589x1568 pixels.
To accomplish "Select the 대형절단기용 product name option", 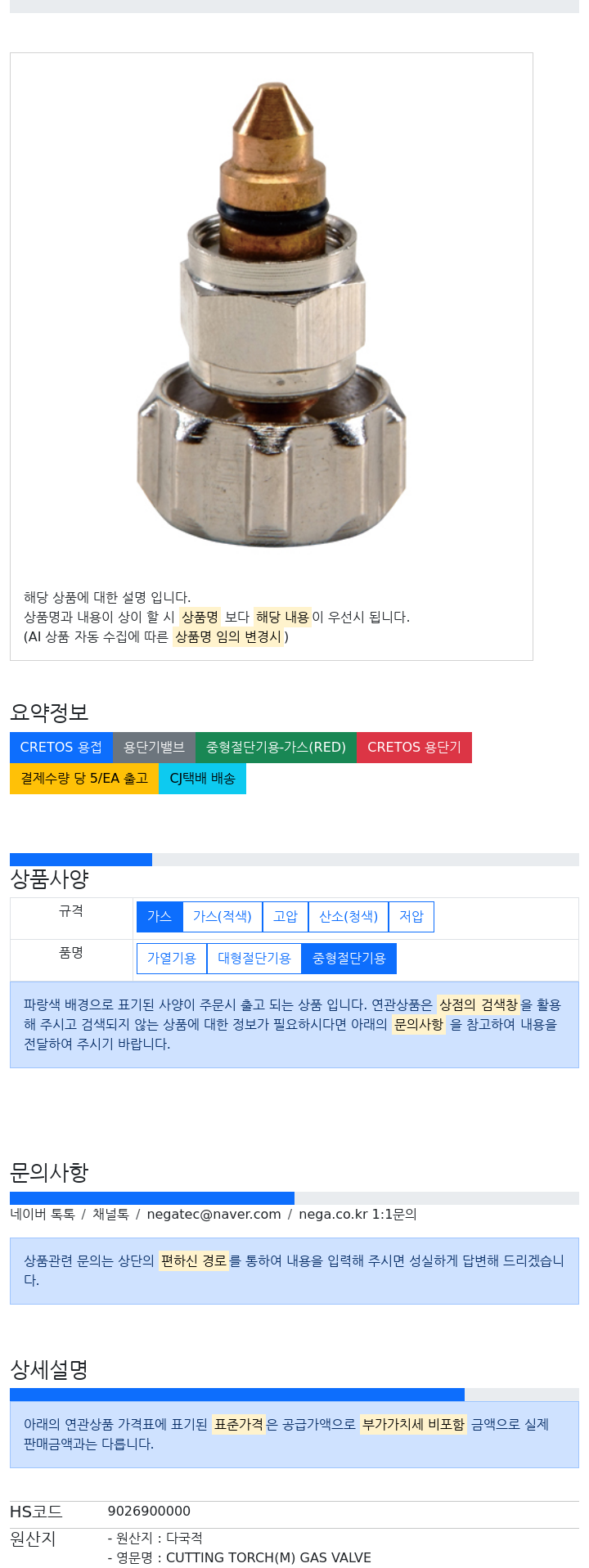I will click(x=254, y=959).
